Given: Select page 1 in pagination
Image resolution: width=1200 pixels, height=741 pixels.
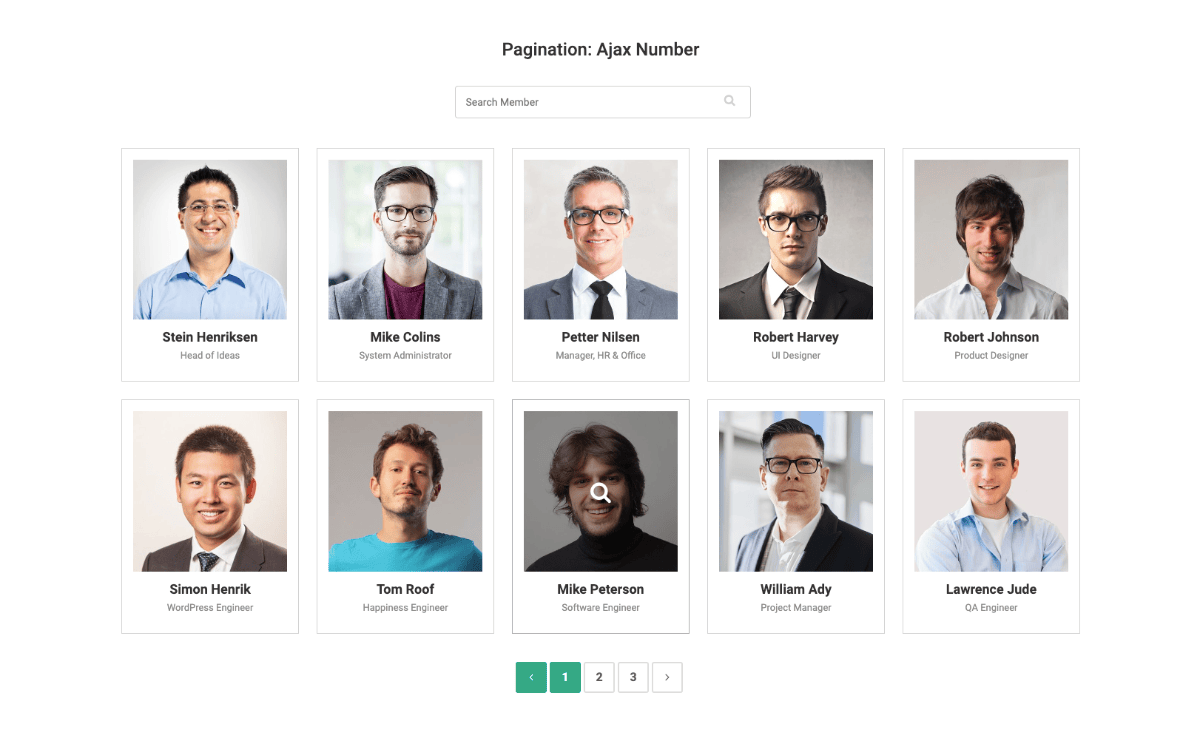Looking at the screenshot, I should point(565,677).
